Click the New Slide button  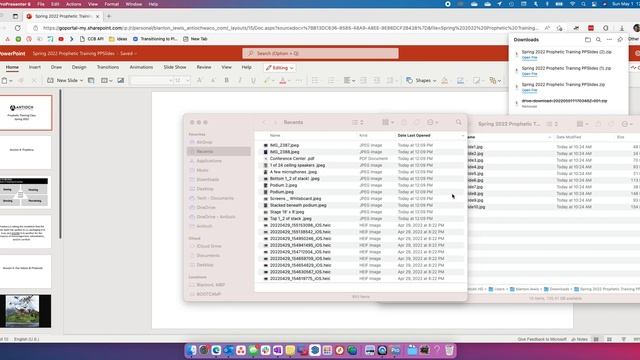[x=64, y=80]
